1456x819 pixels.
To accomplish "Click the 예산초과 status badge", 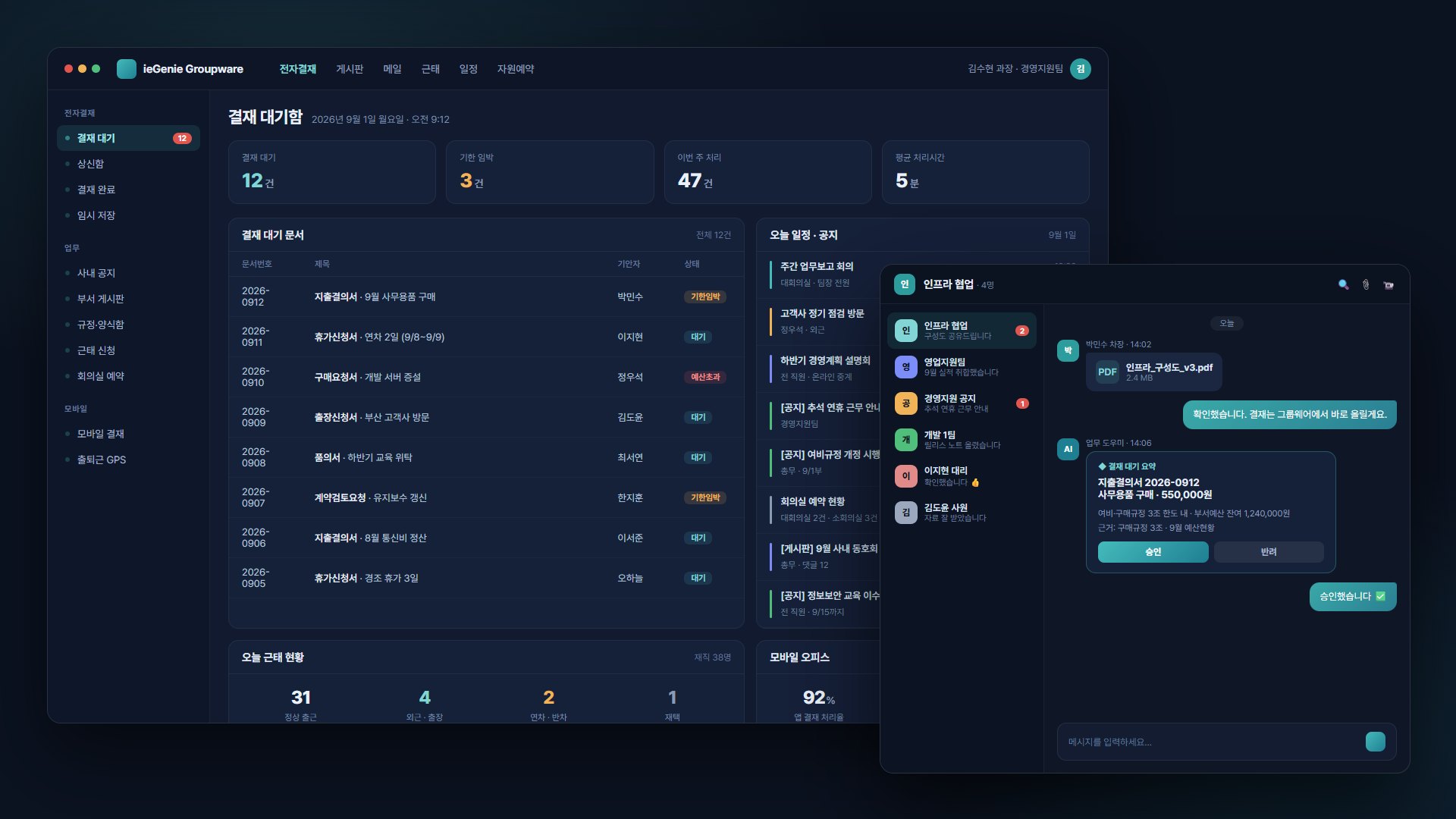I will (705, 377).
